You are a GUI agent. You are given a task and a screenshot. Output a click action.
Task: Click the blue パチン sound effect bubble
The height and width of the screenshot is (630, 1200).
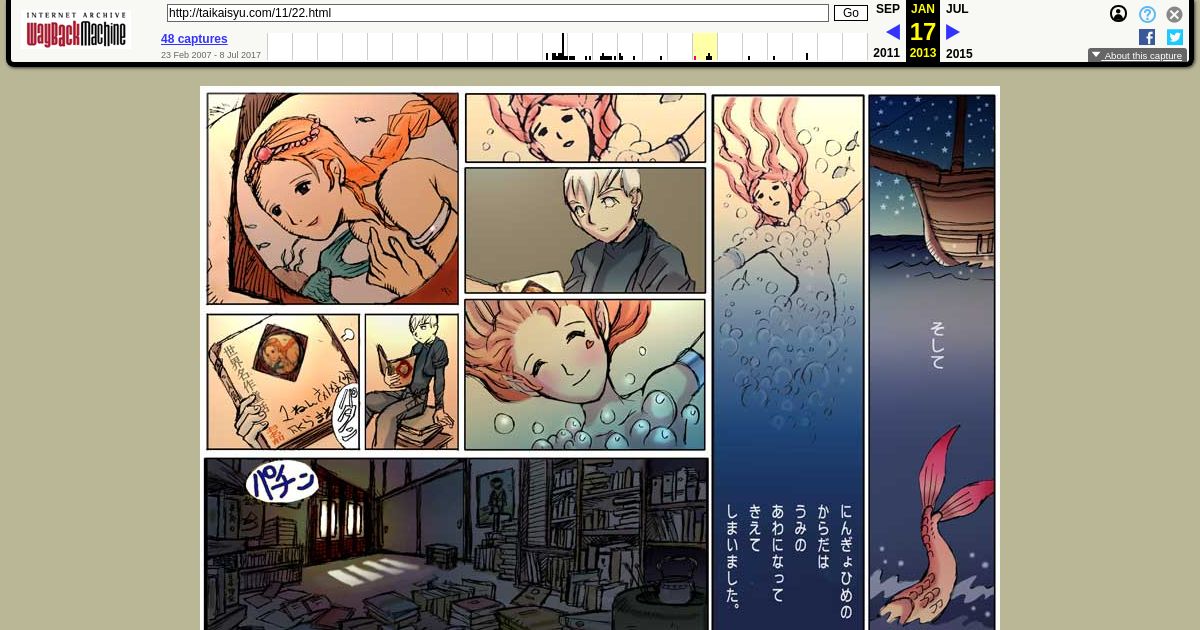(x=282, y=482)
